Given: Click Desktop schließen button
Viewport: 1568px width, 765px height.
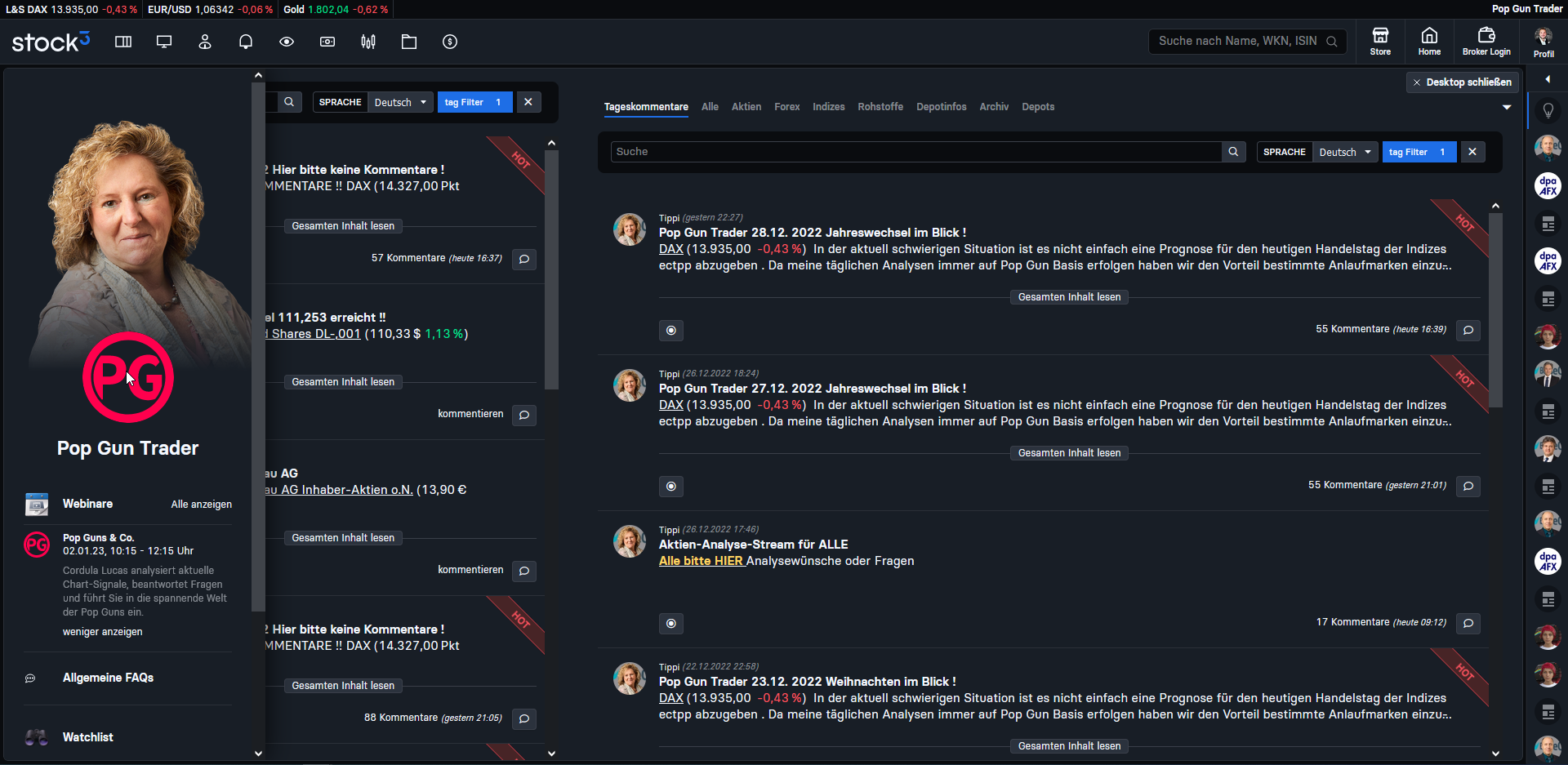Looking at the screenshot, I should 1463,82.
